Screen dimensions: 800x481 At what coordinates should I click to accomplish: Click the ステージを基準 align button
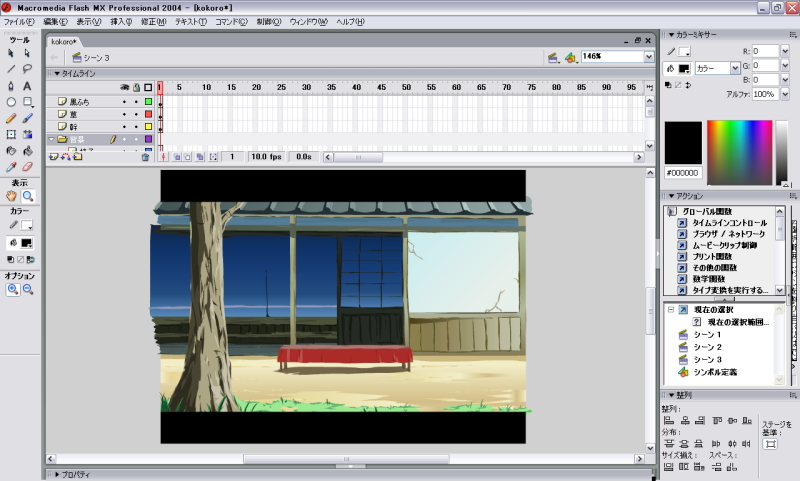click(x=771, y=444)
